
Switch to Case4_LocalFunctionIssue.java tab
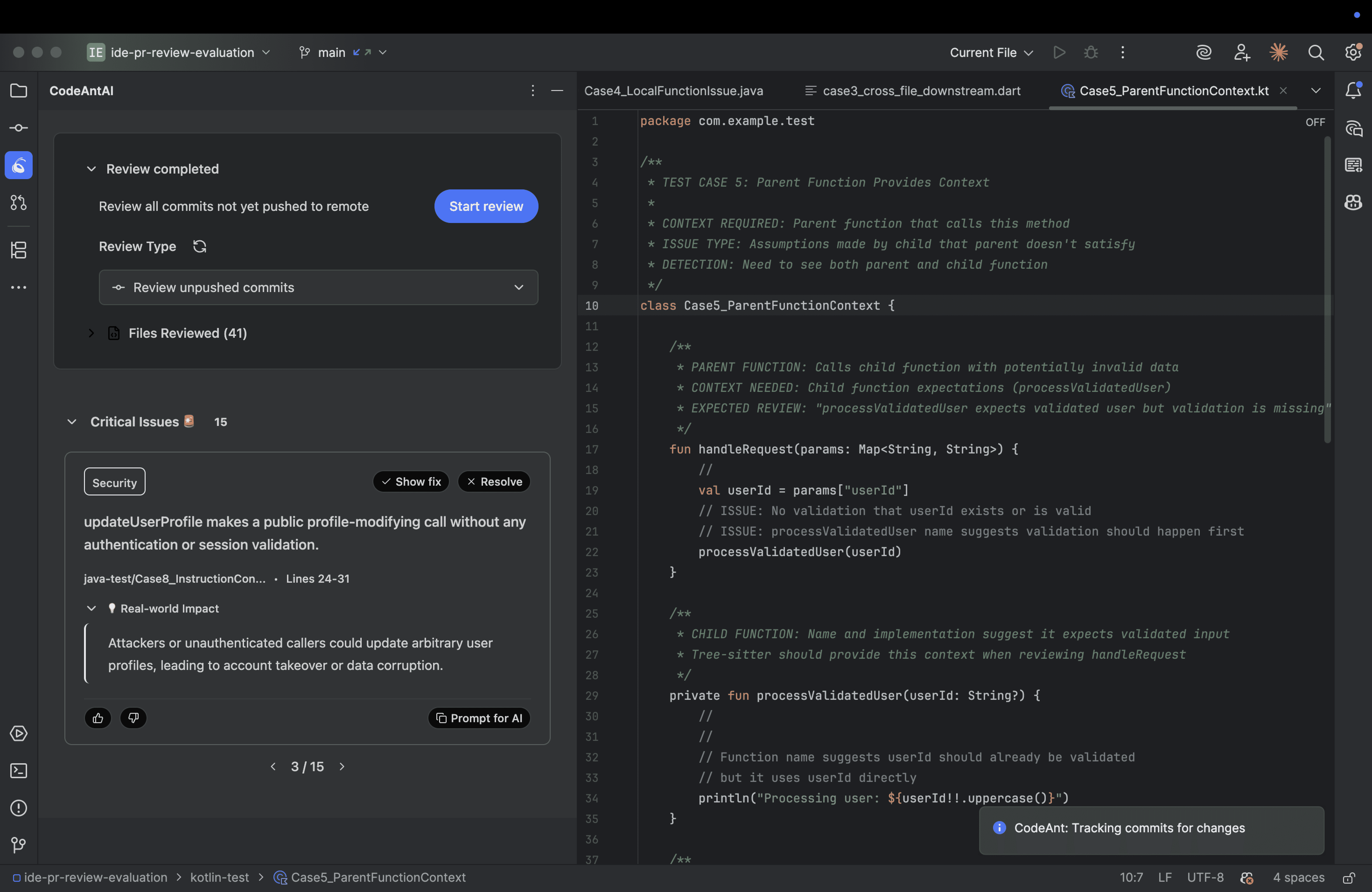(673, 91)
